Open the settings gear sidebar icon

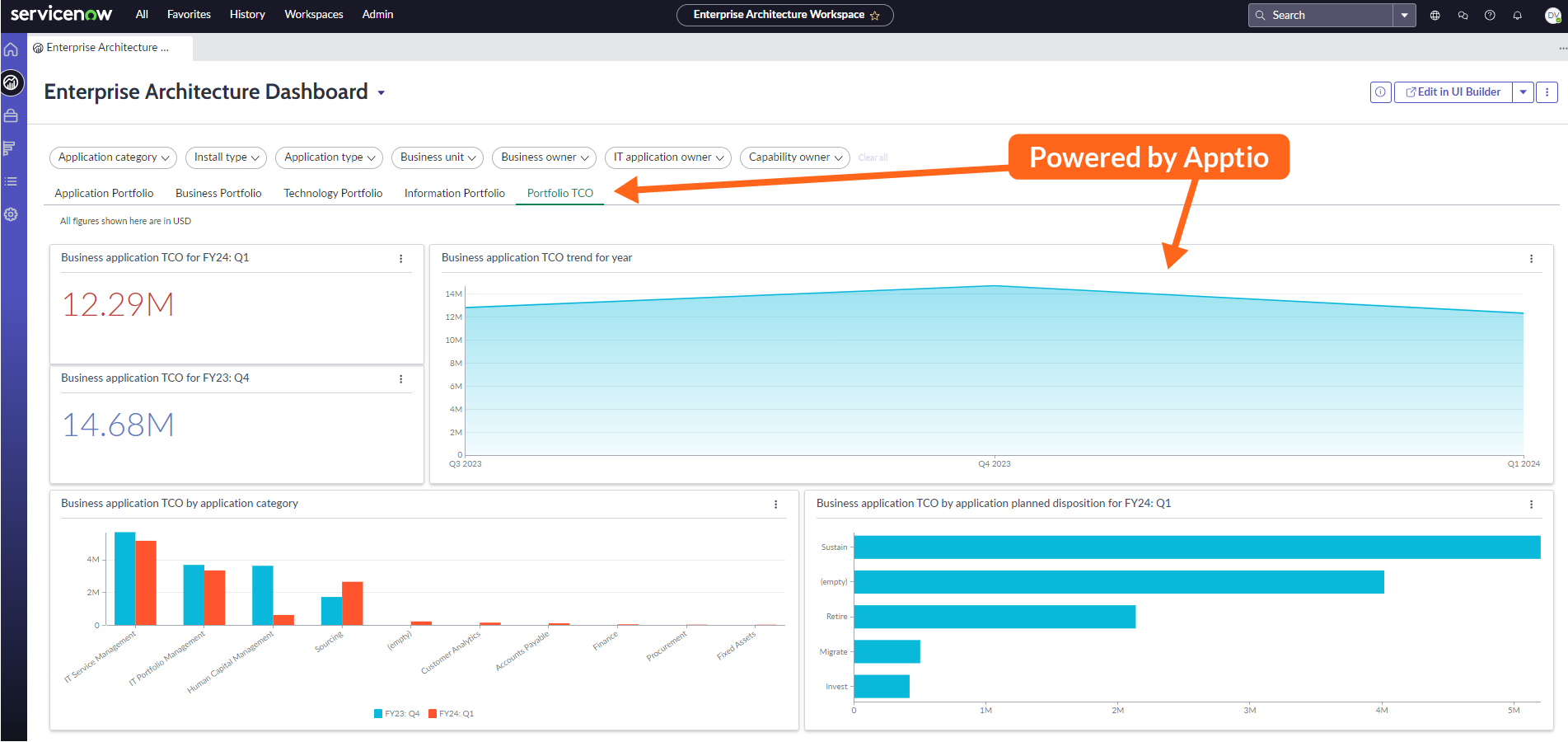tap(11, 214)
